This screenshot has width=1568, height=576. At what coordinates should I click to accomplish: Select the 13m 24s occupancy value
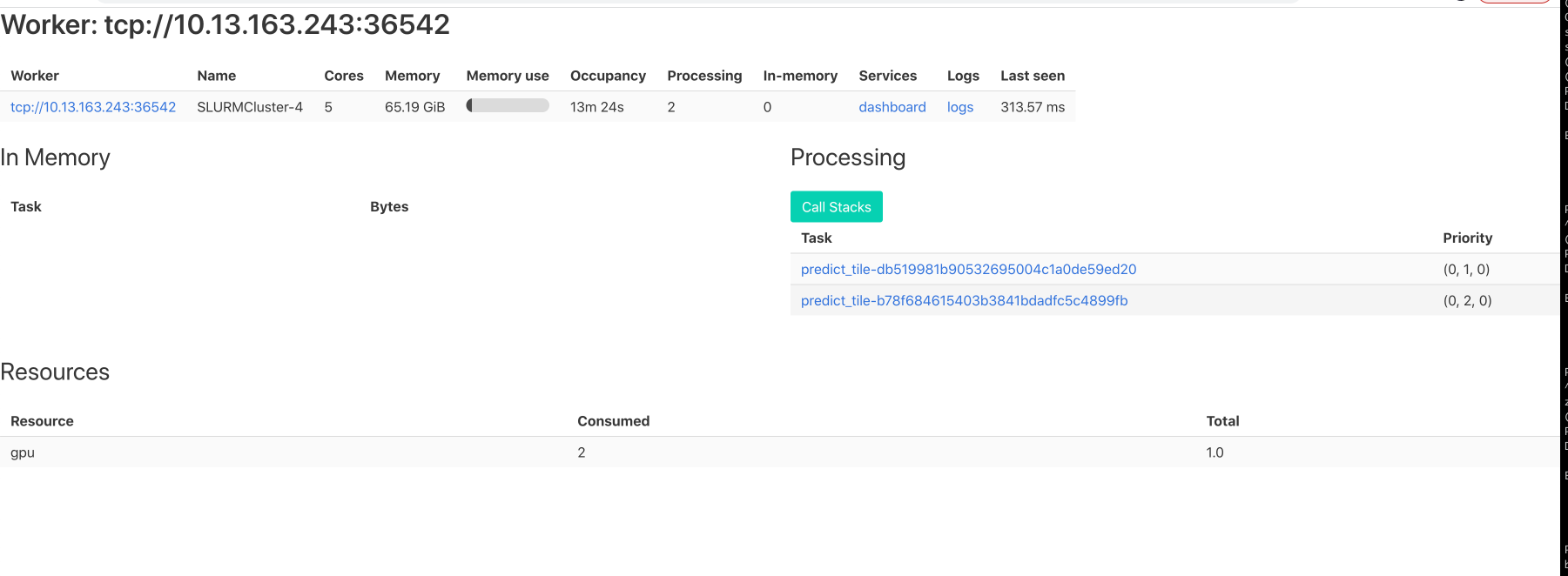tap(597, 107)
